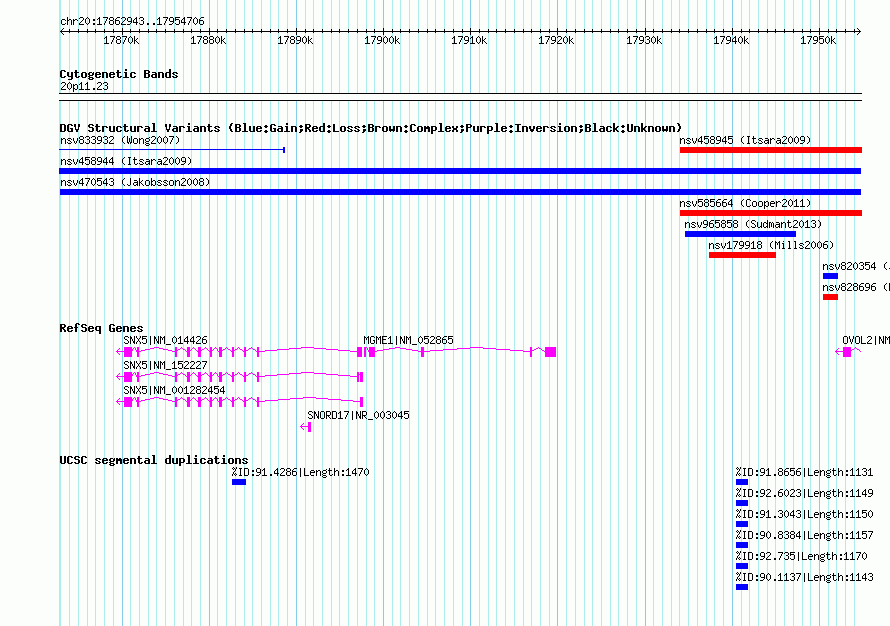The height and width of the screenshot is (626, 890).
Task: Click the %ID:91.8656|Length:1131 label
Action: click(x=804, y=472)
